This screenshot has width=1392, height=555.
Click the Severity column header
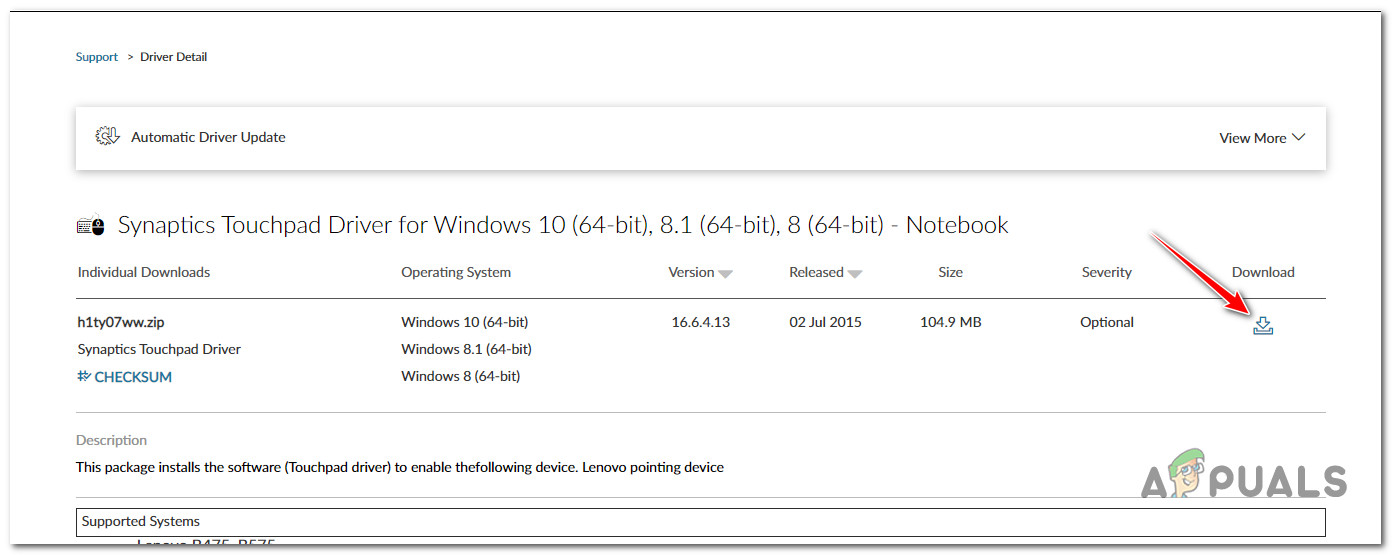1107,272
